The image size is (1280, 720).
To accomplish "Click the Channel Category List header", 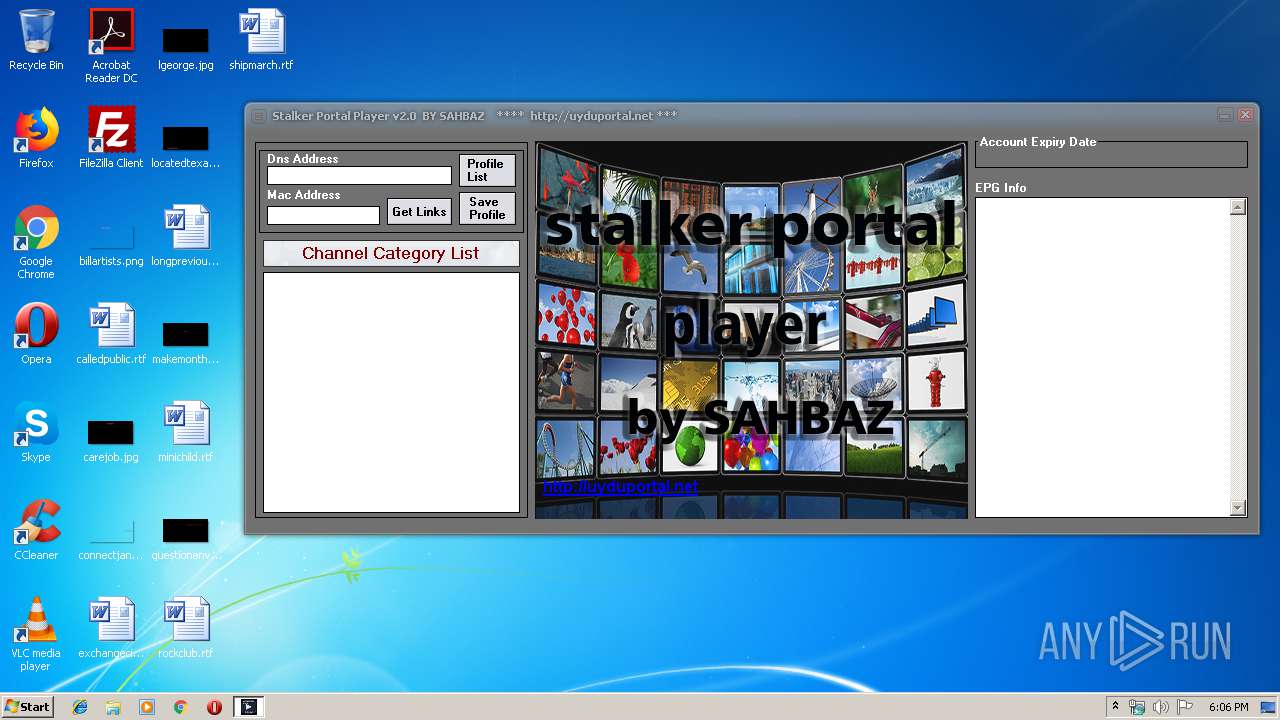I will tap(391, 253).
